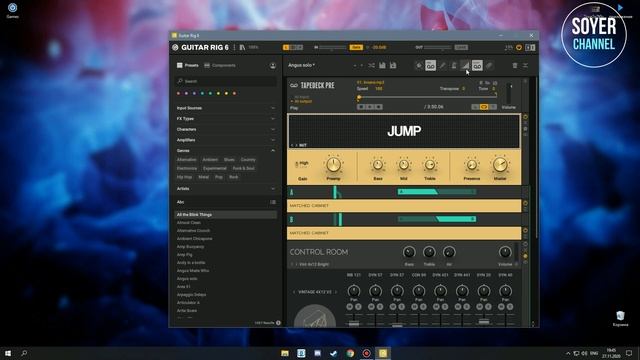Toggle the Jump amp module power button
The height and width of the screenshot is (360, 640).
525,118
